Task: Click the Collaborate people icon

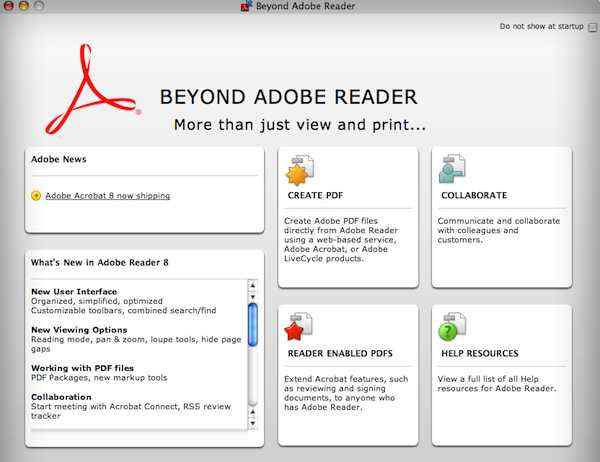Action: point(452,169)
